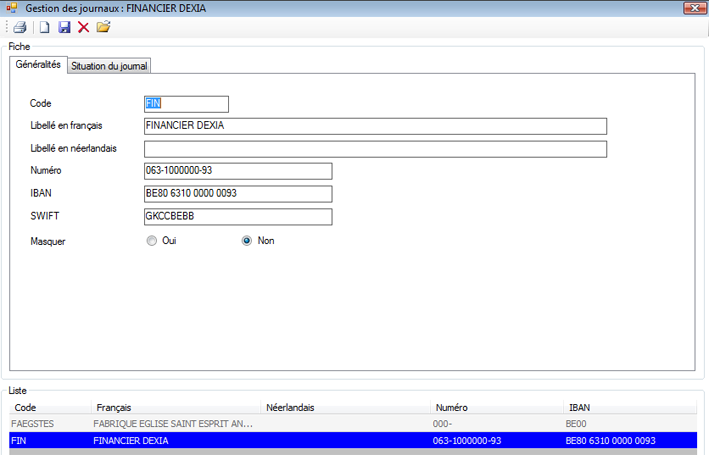Screen dimensions: 709x455
Task: Switch to the Généralités tab
Action: coord(38,65)
